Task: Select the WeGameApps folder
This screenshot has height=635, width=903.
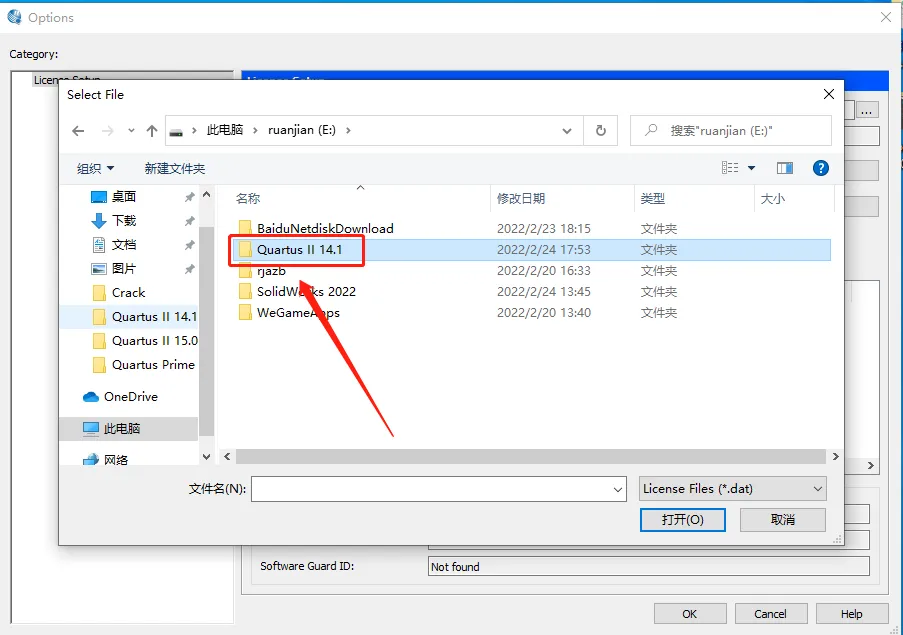Action: coord(298,313)
